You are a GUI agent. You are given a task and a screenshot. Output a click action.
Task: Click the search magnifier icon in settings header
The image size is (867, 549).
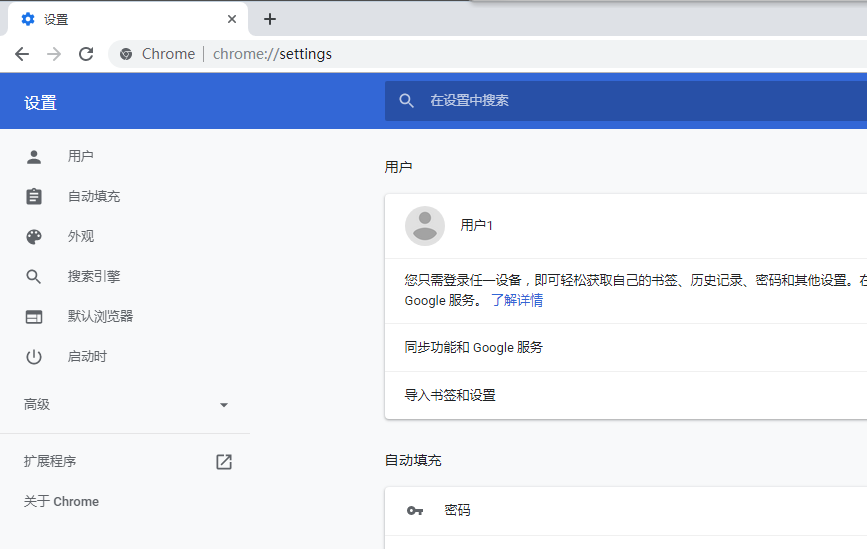(x=406, y=101)
